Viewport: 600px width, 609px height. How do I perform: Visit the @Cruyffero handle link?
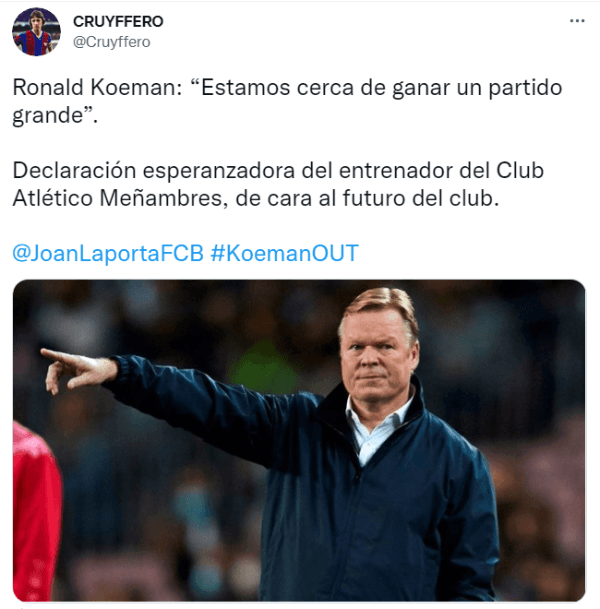click(x=111, y=42)
